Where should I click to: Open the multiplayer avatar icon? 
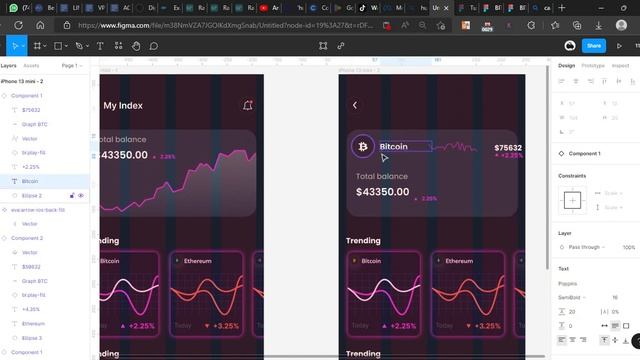[570, 46]
